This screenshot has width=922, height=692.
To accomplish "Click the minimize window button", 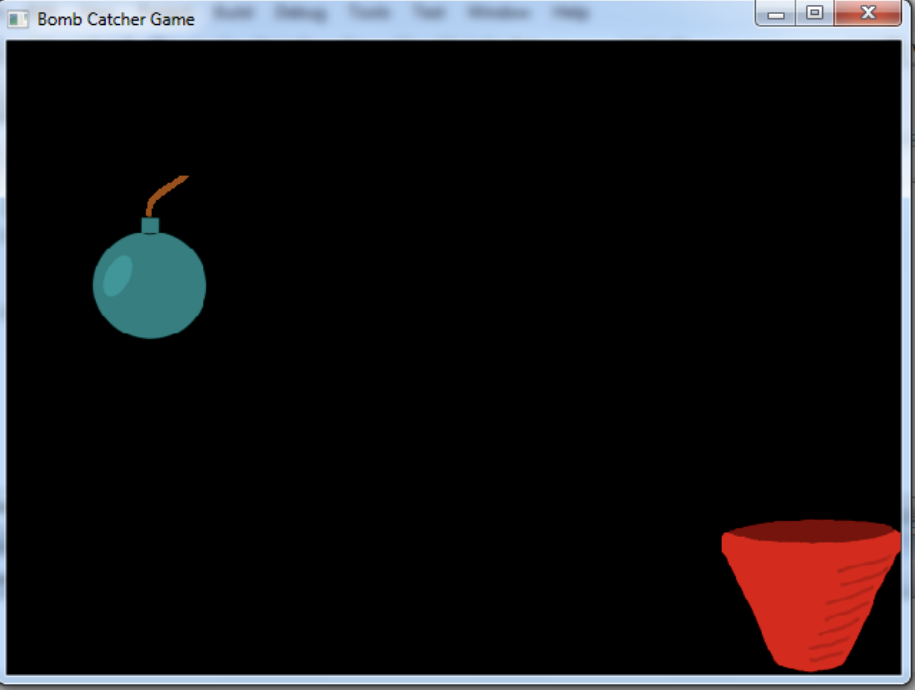I will pos(776,13).
